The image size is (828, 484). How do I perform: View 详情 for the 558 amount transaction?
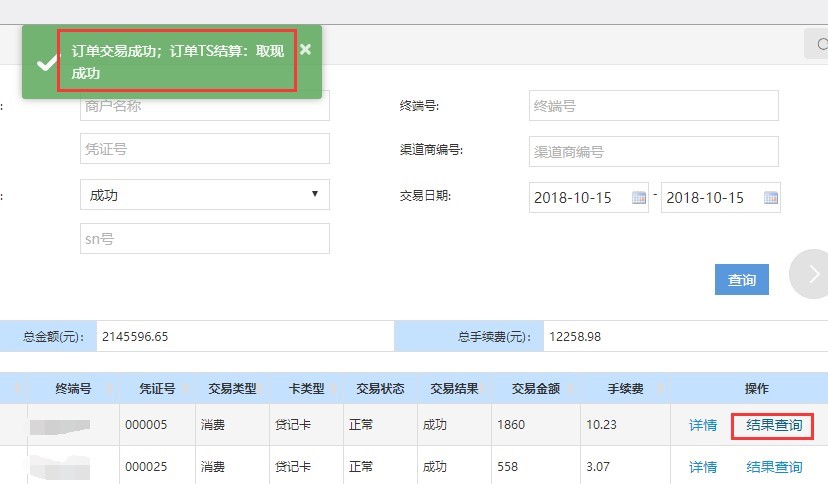point(703,467)
